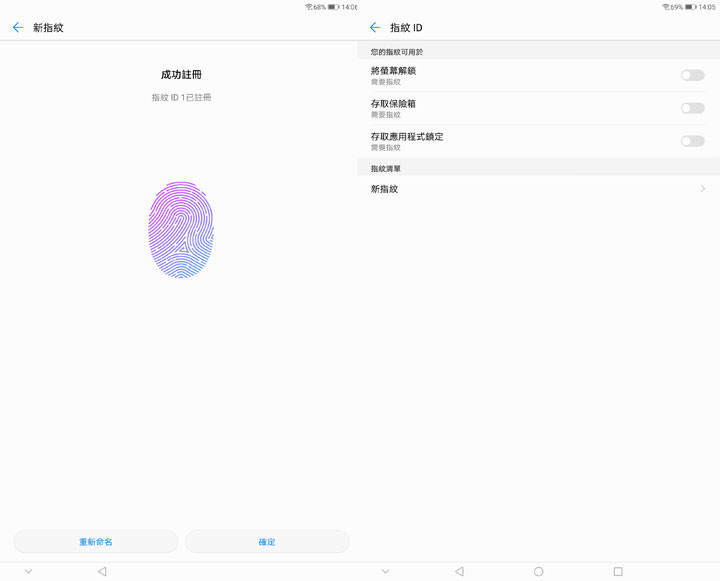Screen dimensions: 720x581
Task: Go back from the 指紋 ID screen
Action: (x=375, y=28)
